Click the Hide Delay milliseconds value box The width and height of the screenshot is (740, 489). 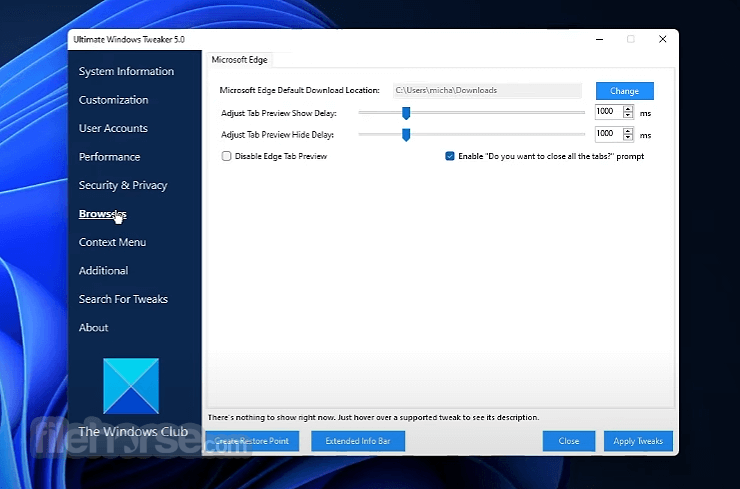pos(608,134)
